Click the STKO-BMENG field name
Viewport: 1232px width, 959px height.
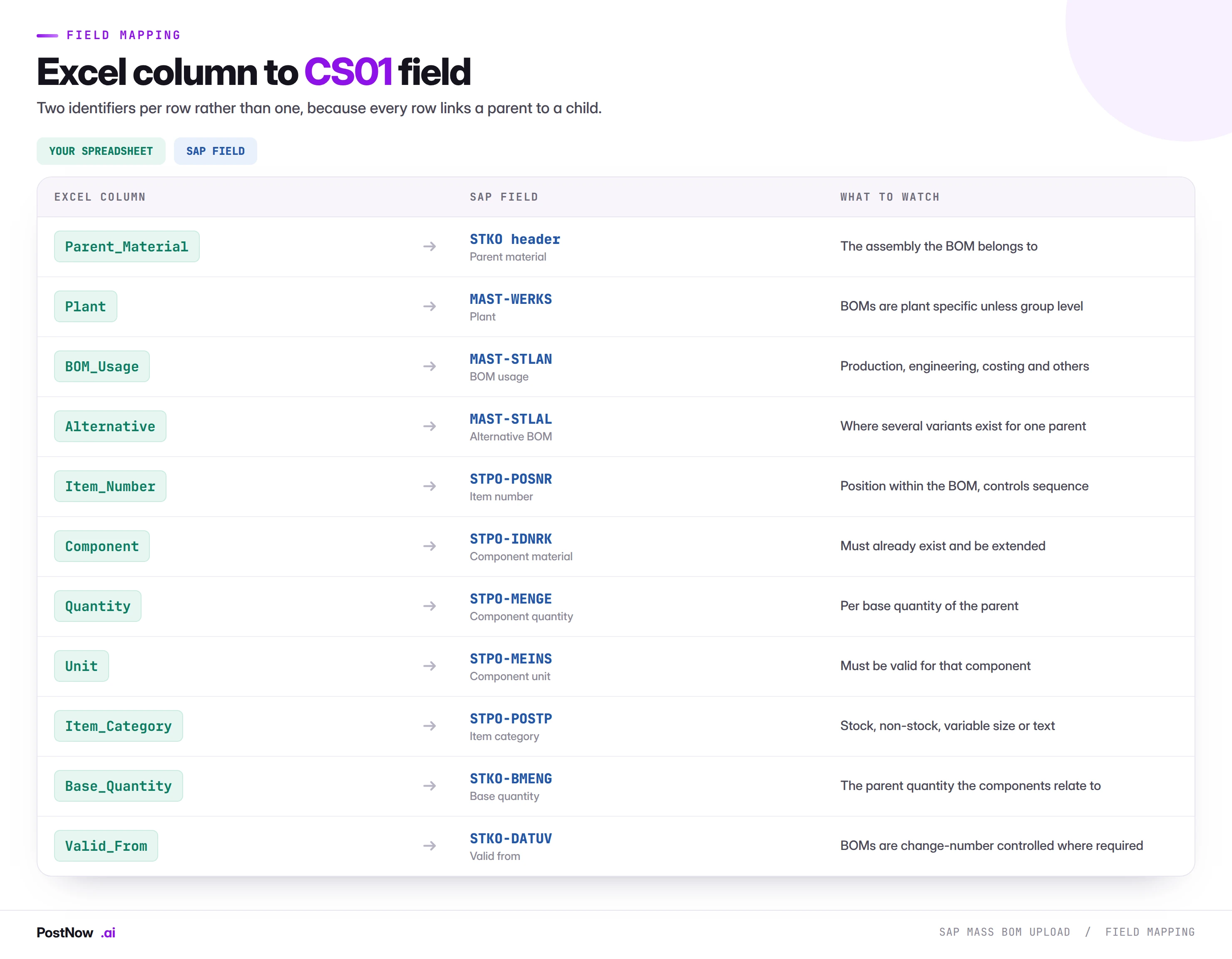point(511,778)
